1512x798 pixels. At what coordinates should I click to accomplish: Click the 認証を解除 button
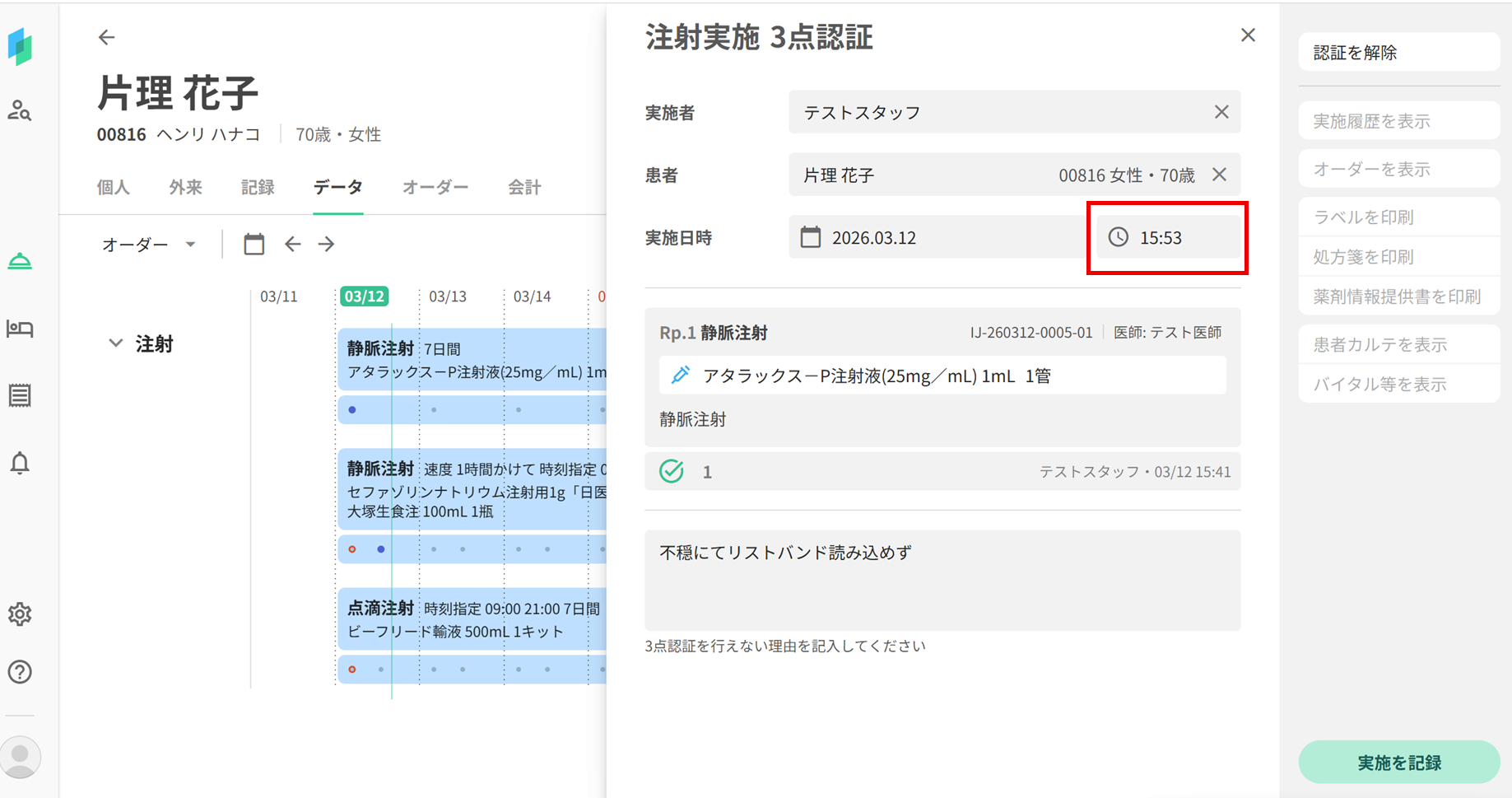click(1398, 53)
